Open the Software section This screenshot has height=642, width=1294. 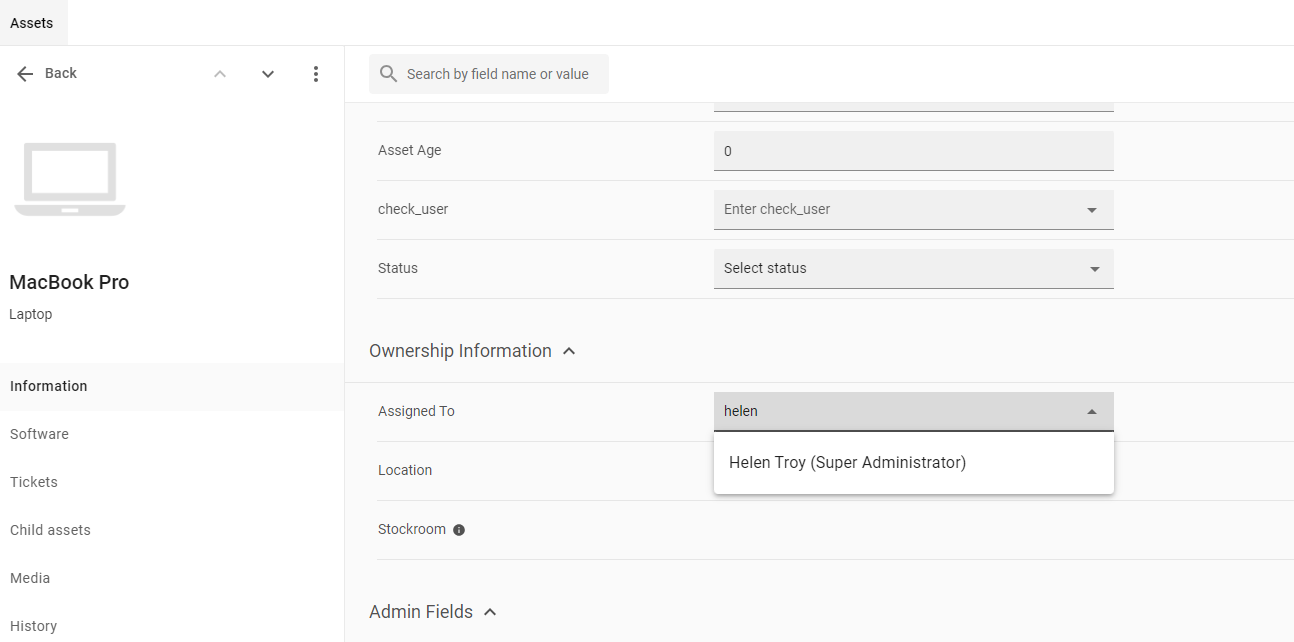click(x=40, y=434)
